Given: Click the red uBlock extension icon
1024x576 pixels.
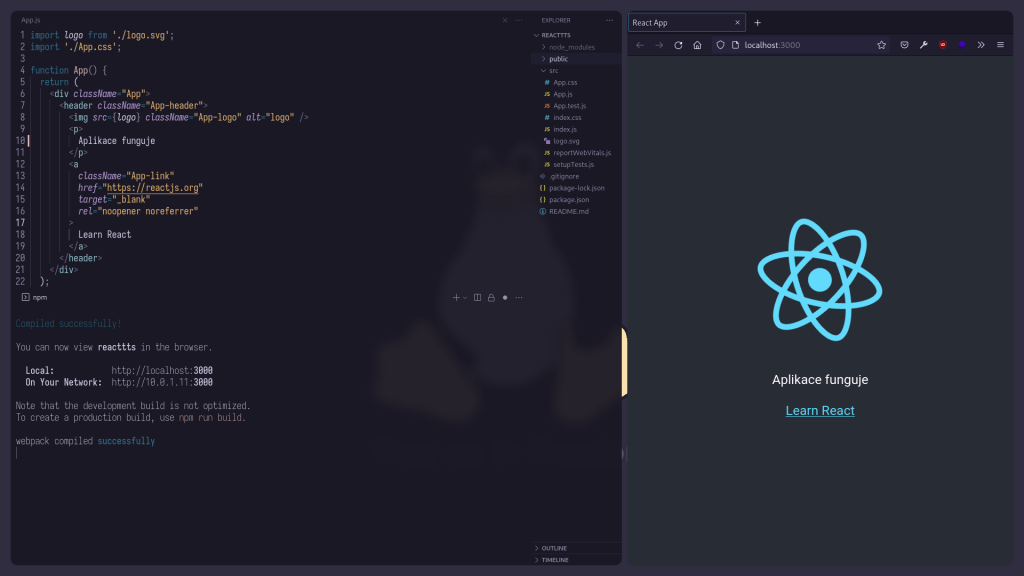Looking at the screenshot, I should 942,45.
